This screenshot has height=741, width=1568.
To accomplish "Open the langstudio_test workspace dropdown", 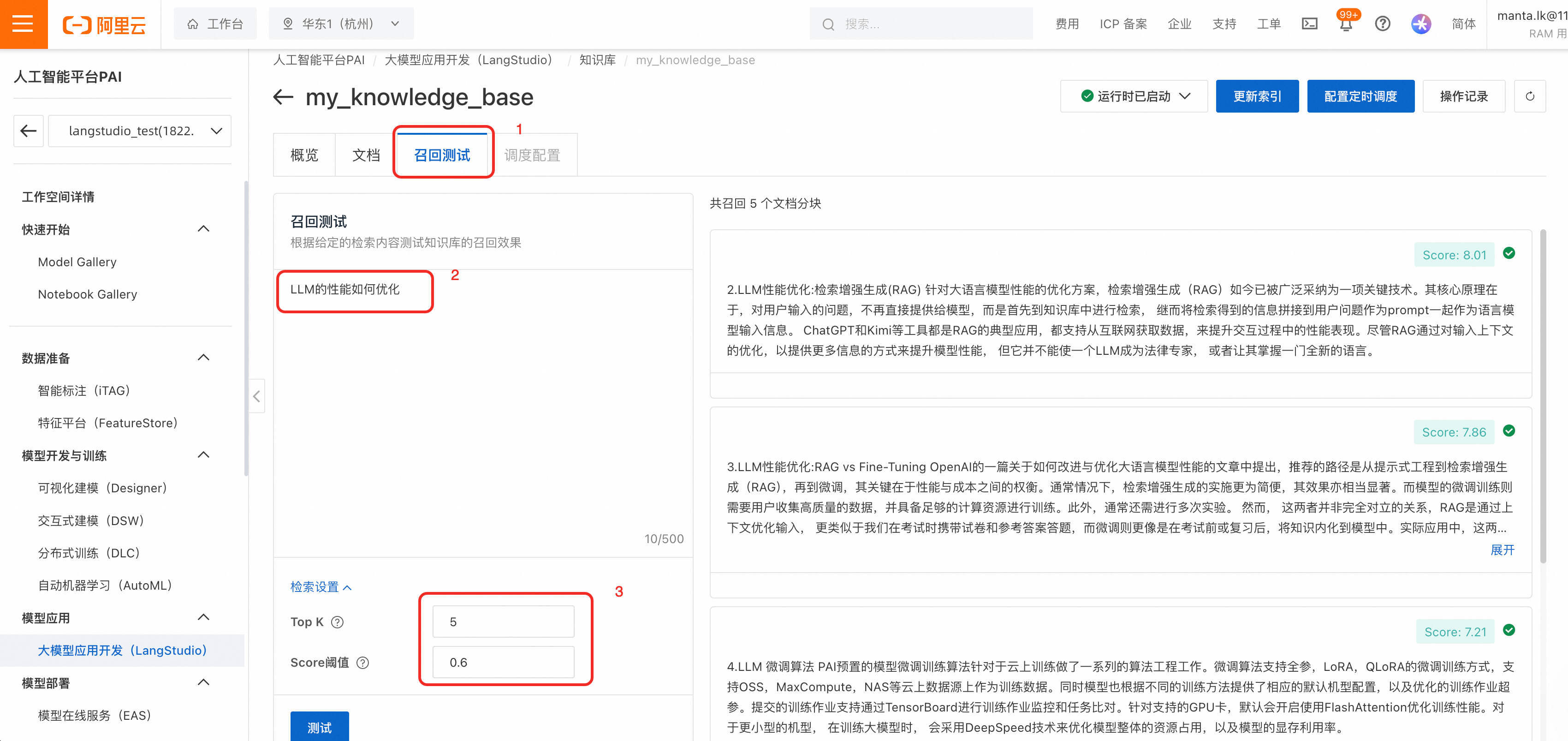I will 139,131.
